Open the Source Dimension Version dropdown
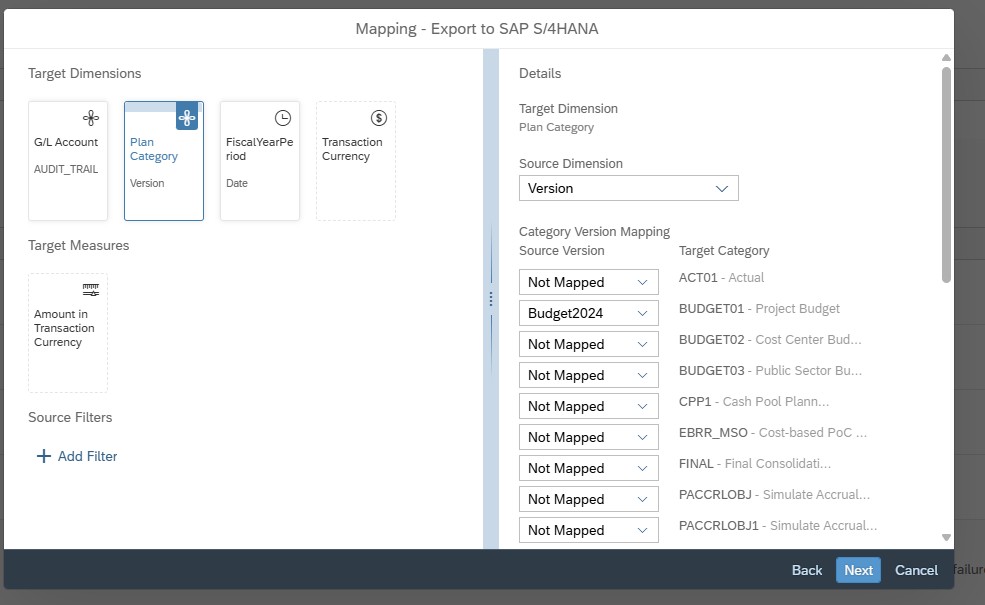The height and width of the screenshot is (605, 985). pos(628,188)
